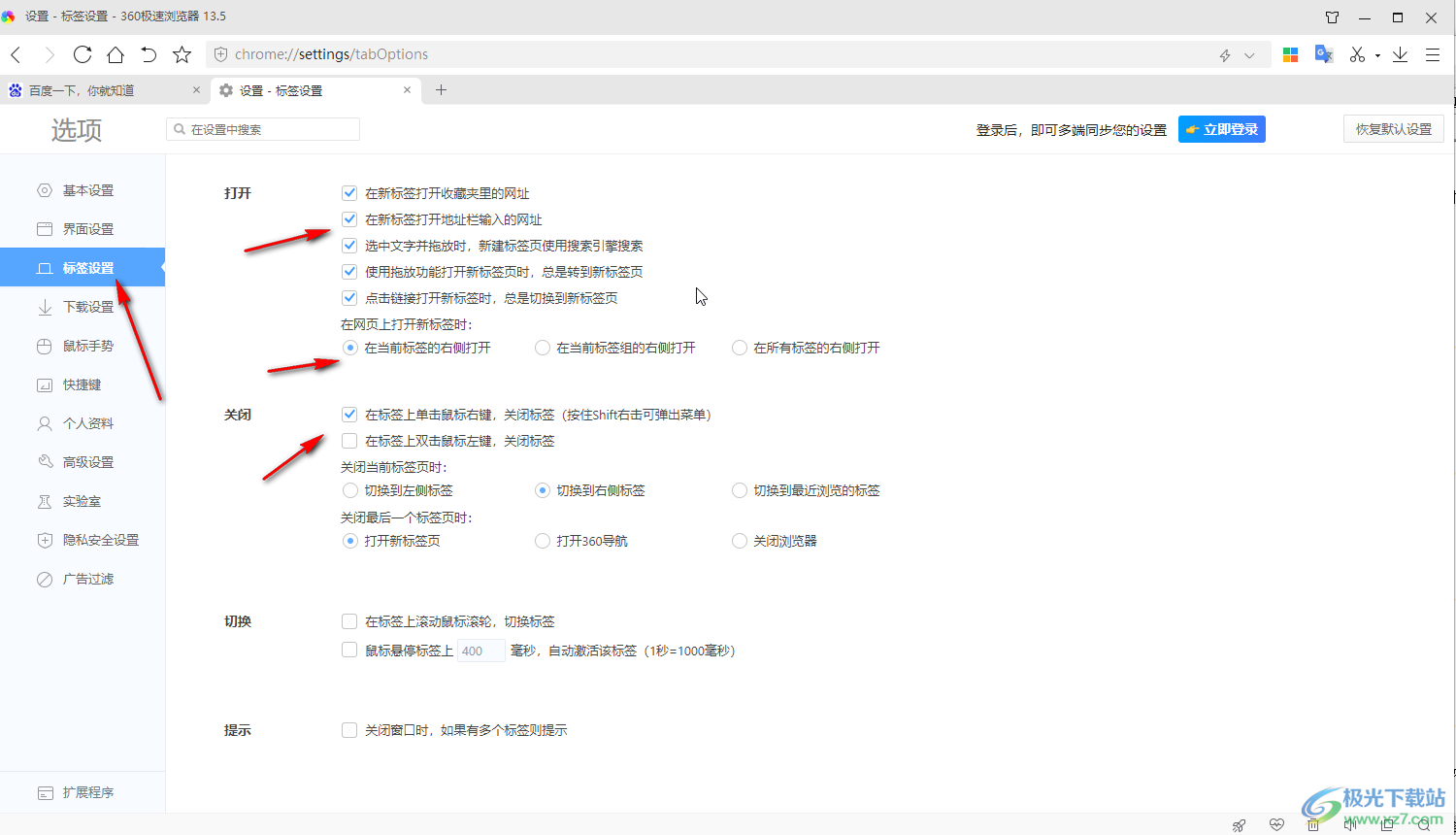Open 个人资料 in the sidebar
The width and height of the screenshot is (1456, 835).
pyautogui.click(x=83, y=423)
